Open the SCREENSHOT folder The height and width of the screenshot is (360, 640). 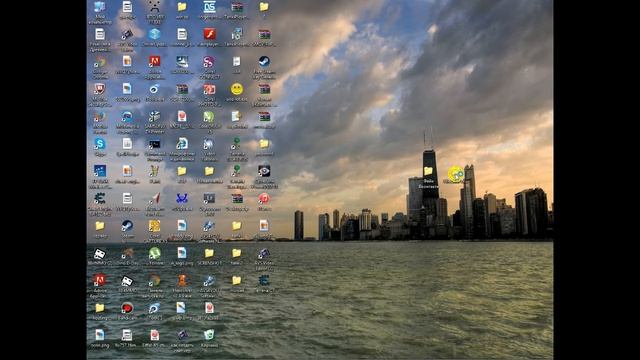tap(209, 253)
